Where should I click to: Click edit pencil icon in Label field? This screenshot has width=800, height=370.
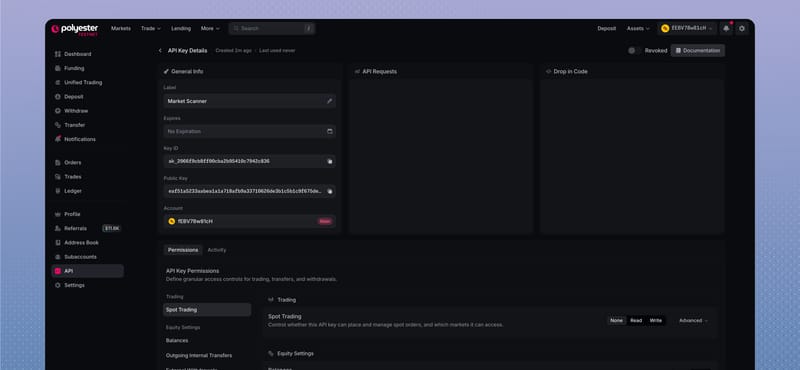[x=330, y=101]
